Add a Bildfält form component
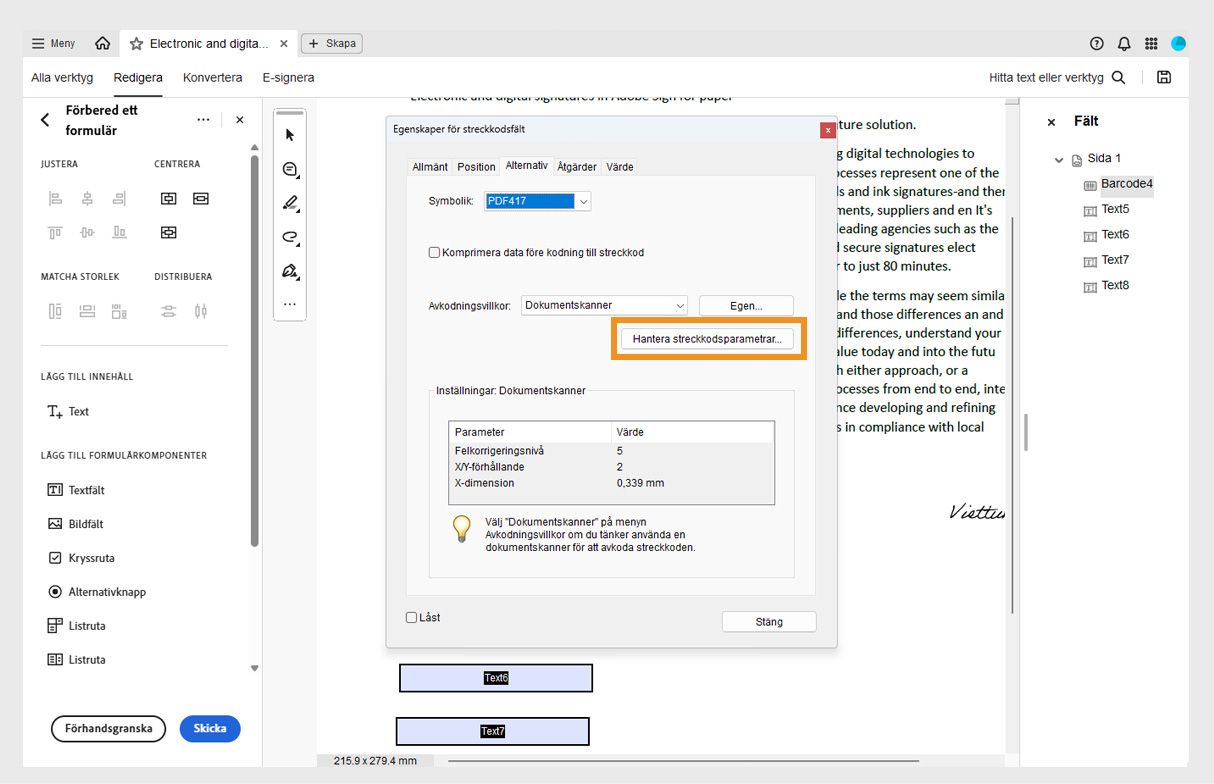 point(76,524)
